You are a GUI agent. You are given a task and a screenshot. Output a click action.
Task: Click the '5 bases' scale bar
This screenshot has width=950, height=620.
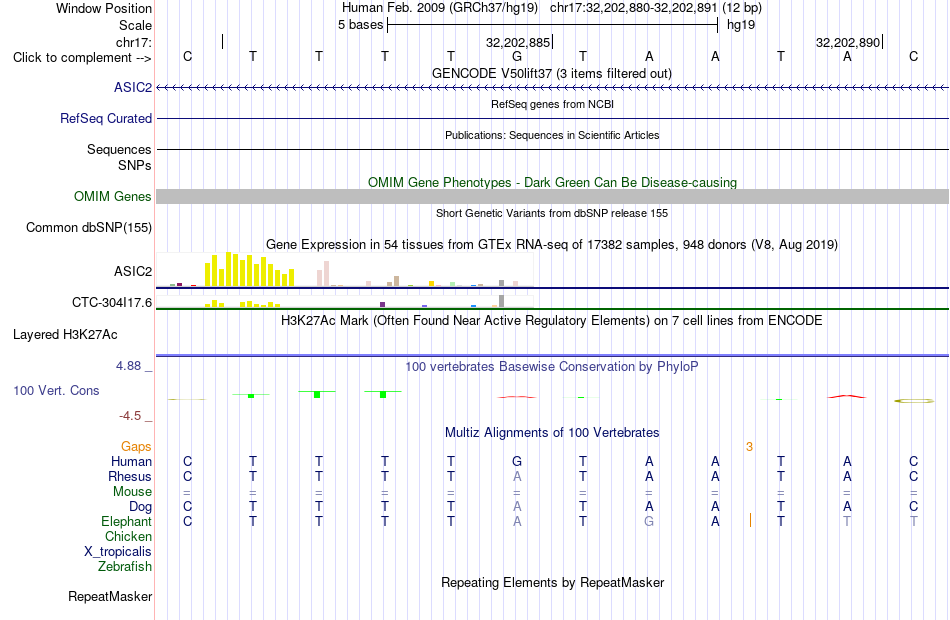[x=552, y=25]
